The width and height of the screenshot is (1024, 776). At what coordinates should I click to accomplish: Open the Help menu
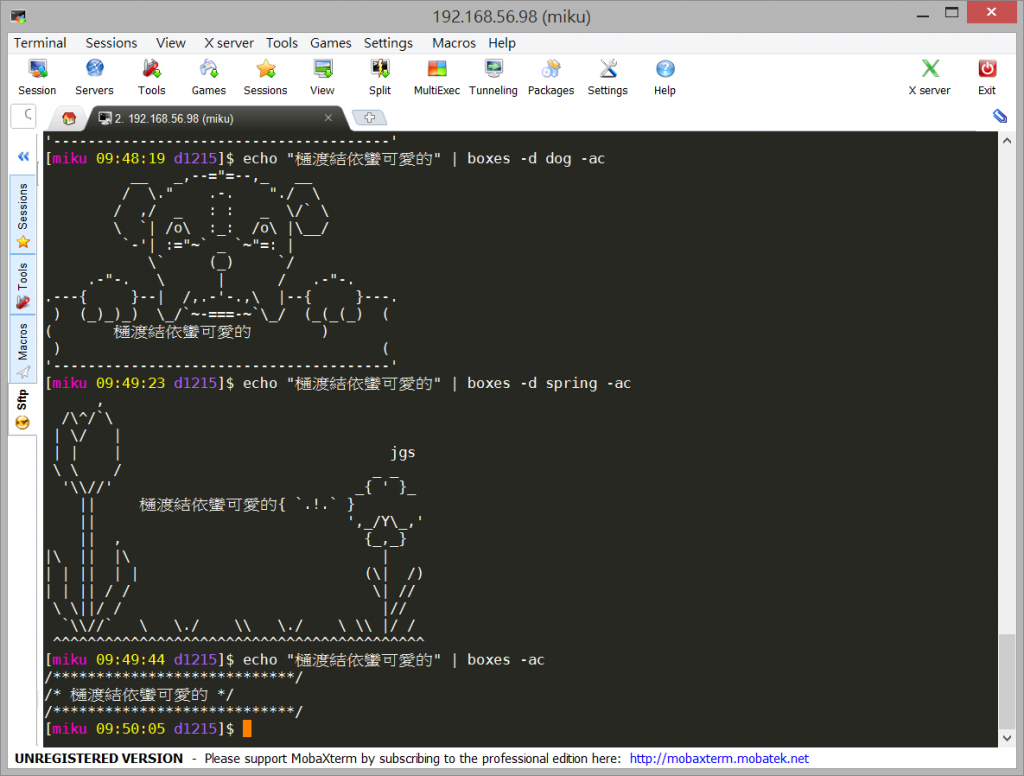pyautogui.click(x=502, y=43)
